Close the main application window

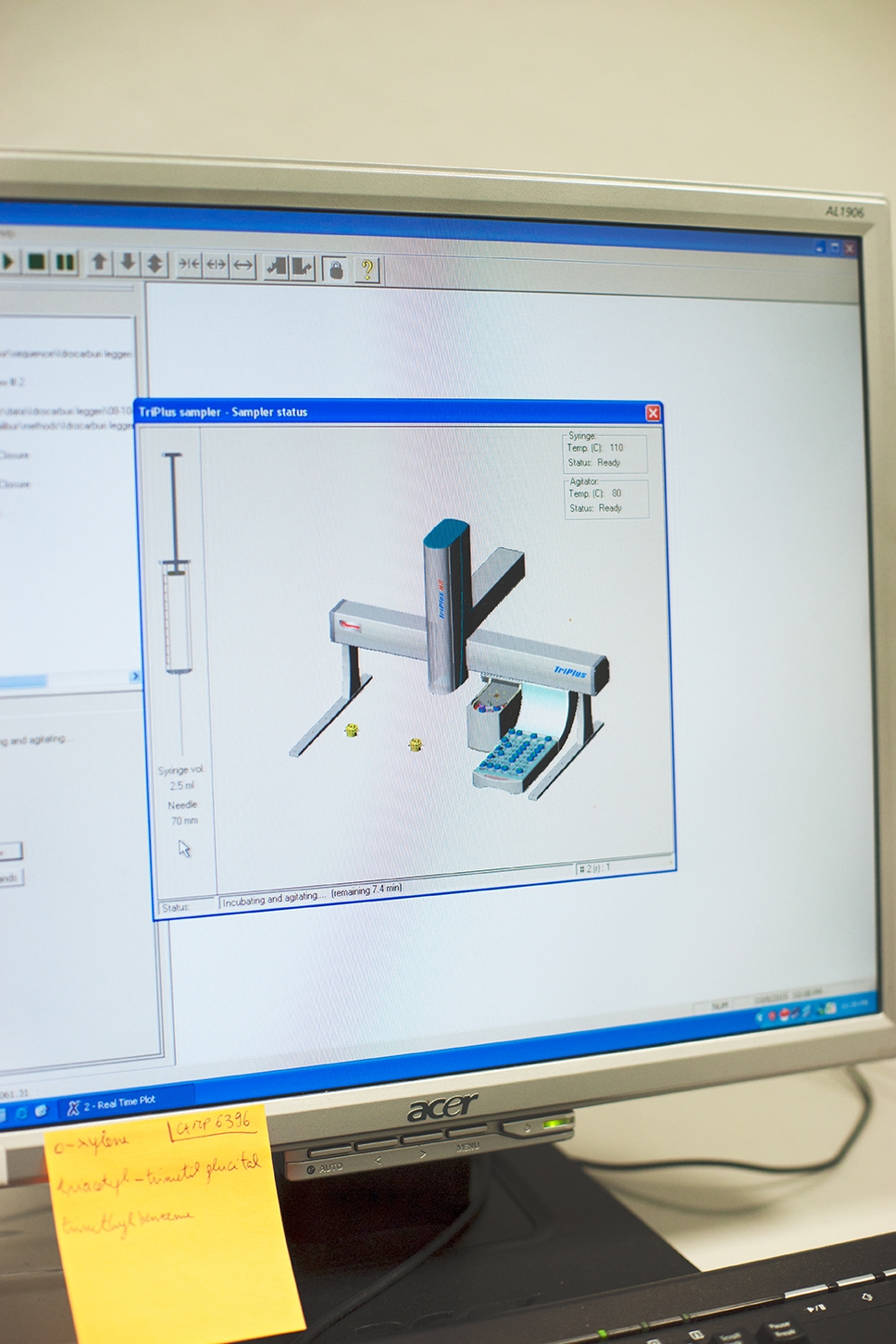tap(850, 248)
